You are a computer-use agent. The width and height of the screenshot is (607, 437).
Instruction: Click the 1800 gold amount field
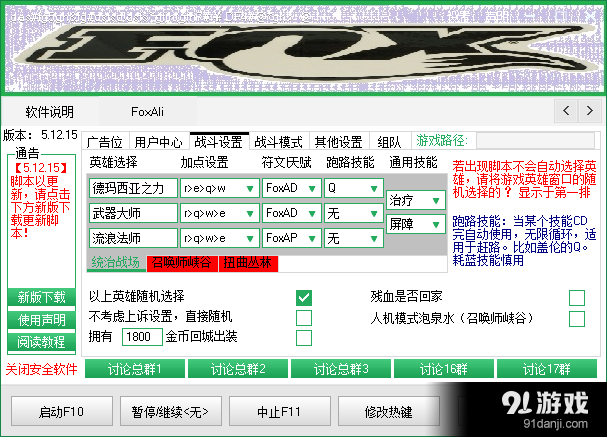pyautogui.click(x=142, y=336)
